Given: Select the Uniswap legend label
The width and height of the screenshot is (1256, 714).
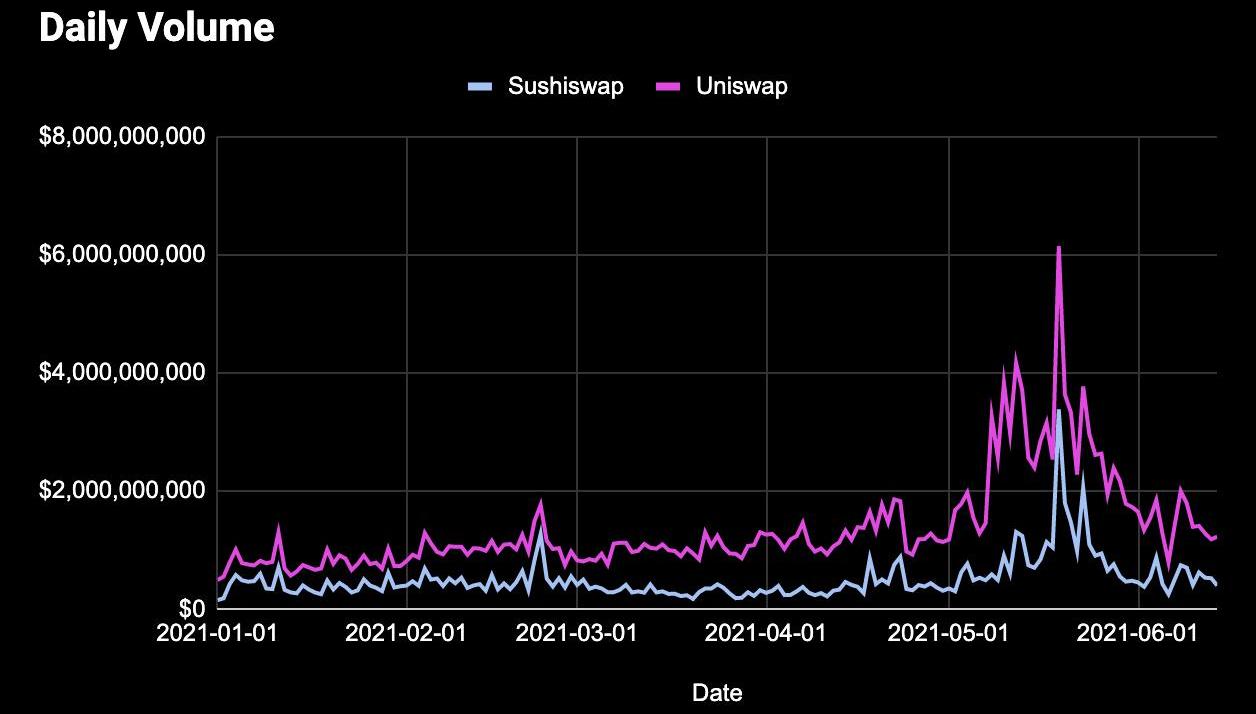Looking at the screenshot, I should (x=741, y=86).
